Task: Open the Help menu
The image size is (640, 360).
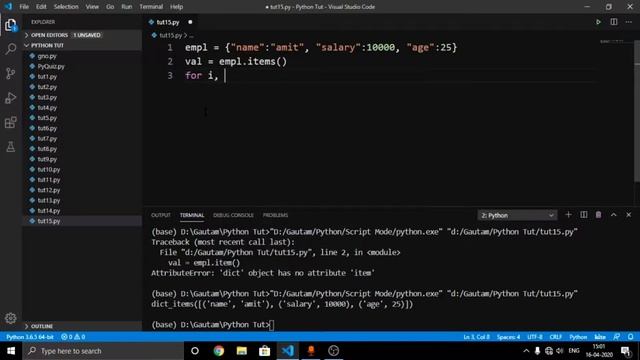Action: [176, 7]
